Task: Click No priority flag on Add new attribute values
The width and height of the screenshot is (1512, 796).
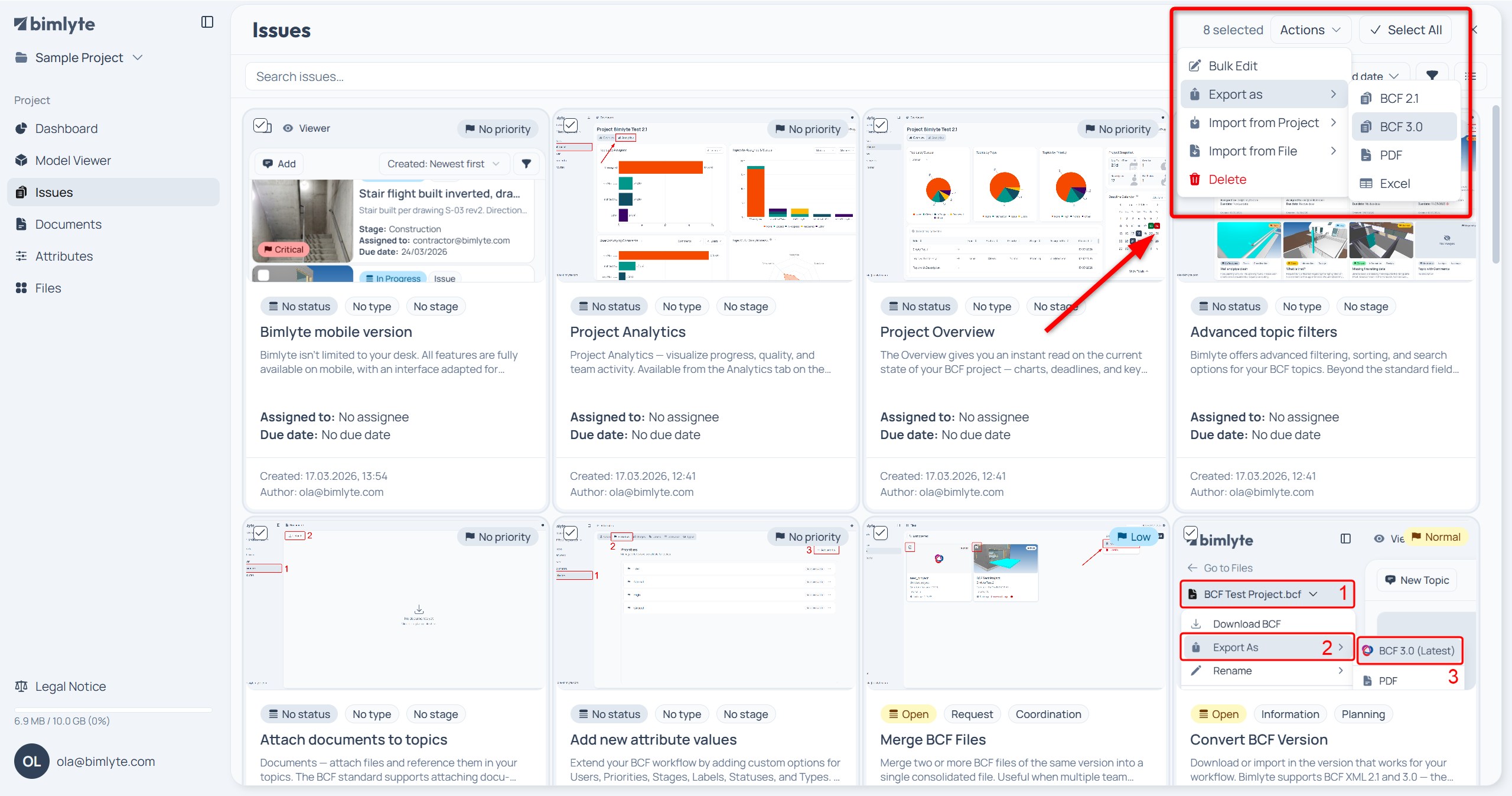Action: point(807,537)
